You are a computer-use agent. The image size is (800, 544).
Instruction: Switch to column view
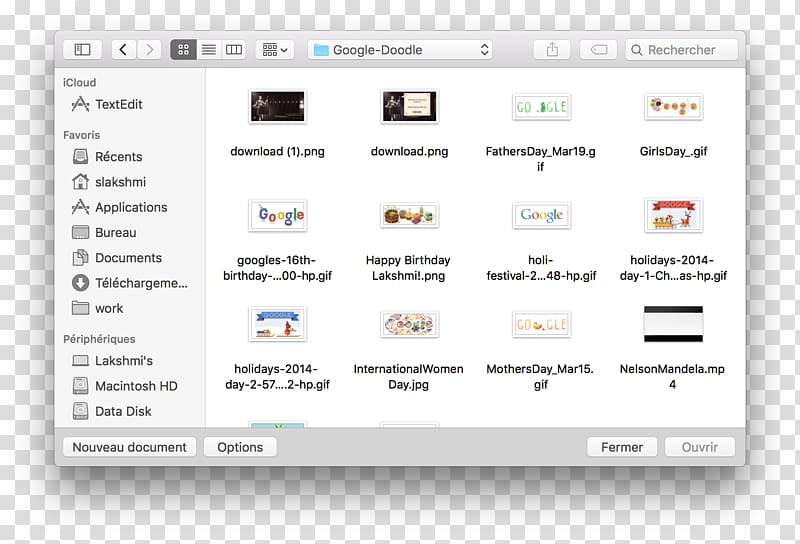click(x=233, y=49)
